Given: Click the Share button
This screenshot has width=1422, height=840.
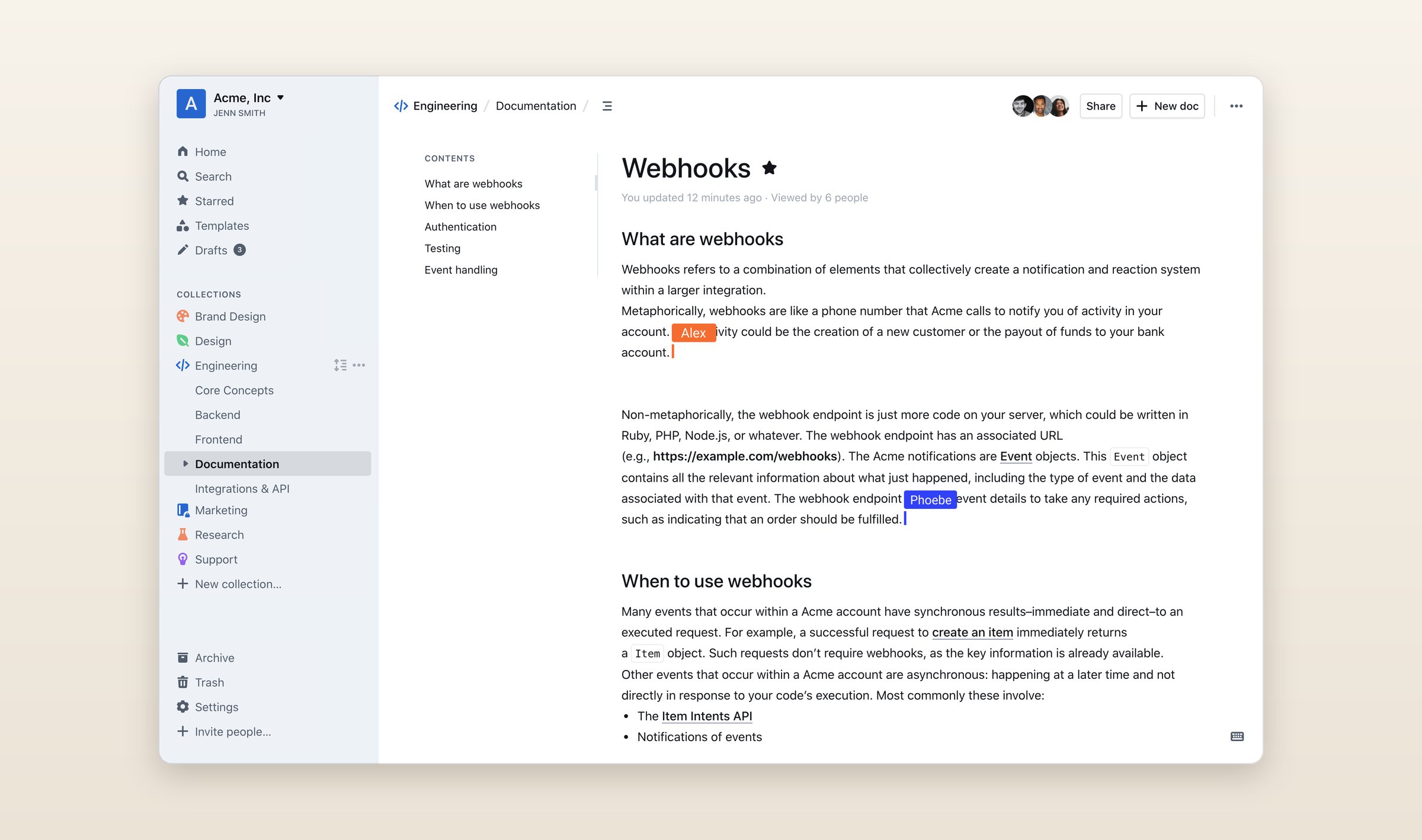Looking at the screenshot, I should tap(1100, 106).
